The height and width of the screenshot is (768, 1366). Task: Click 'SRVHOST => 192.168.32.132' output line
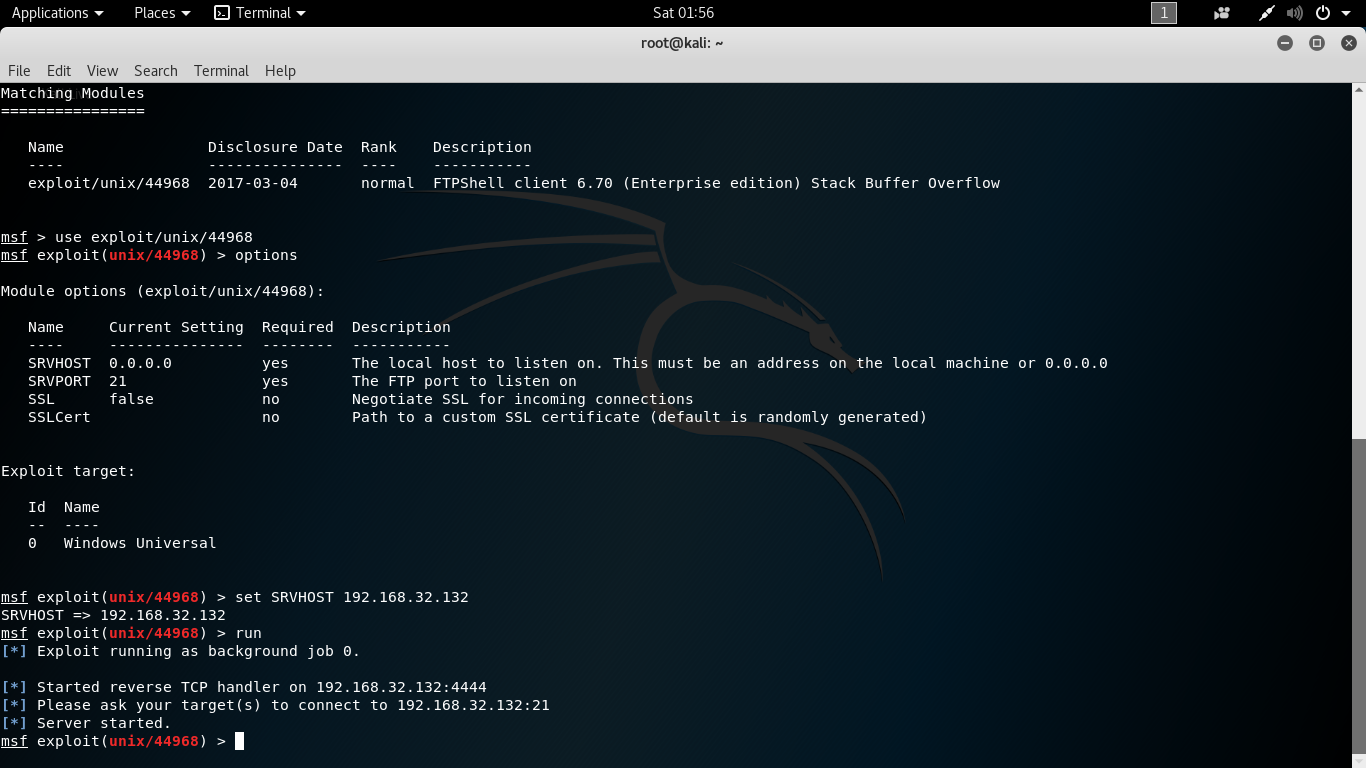(113, 615)
